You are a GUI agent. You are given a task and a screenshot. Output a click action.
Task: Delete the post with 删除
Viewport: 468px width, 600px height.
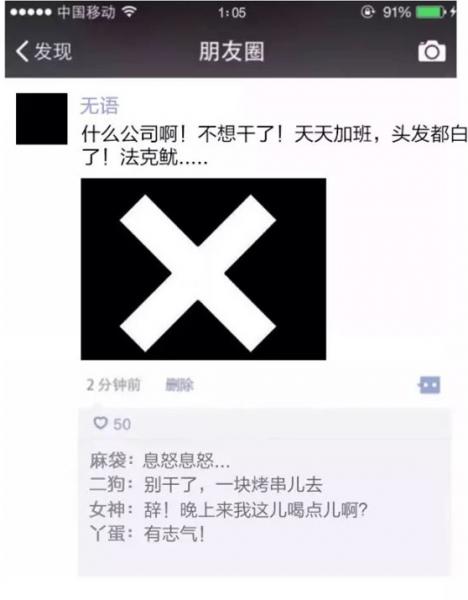[179, 385]
